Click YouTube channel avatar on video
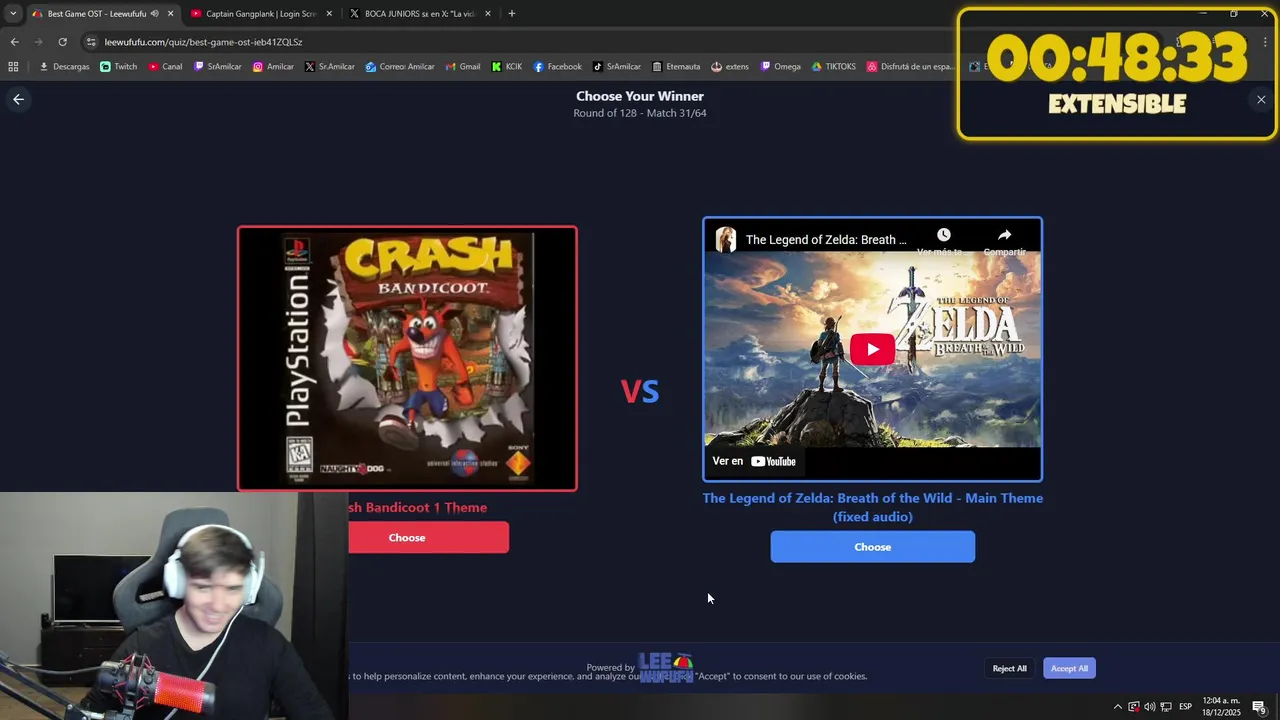Viewport: 1280px width, 720px height. tap(726, 240)
